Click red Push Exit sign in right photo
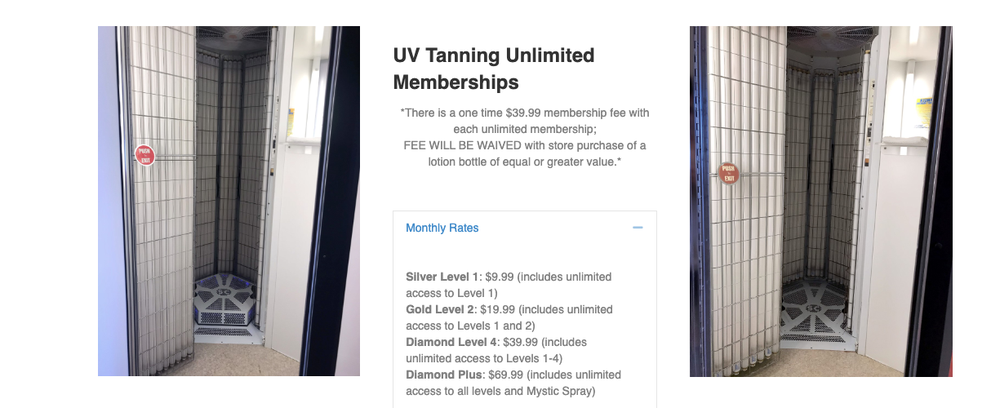The image size is (1000, 408). click(x=729, y=173)
